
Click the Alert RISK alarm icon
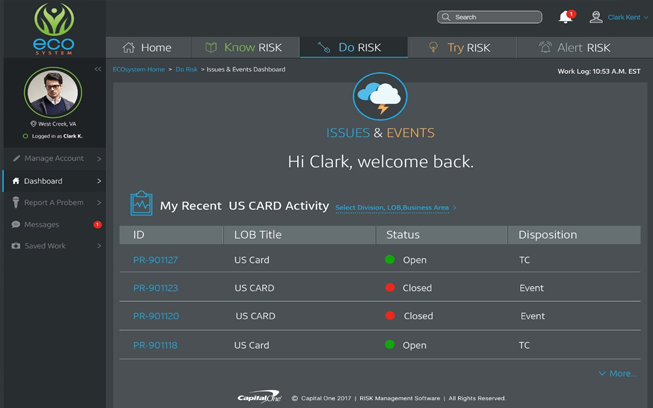click(x=545, y=47)
